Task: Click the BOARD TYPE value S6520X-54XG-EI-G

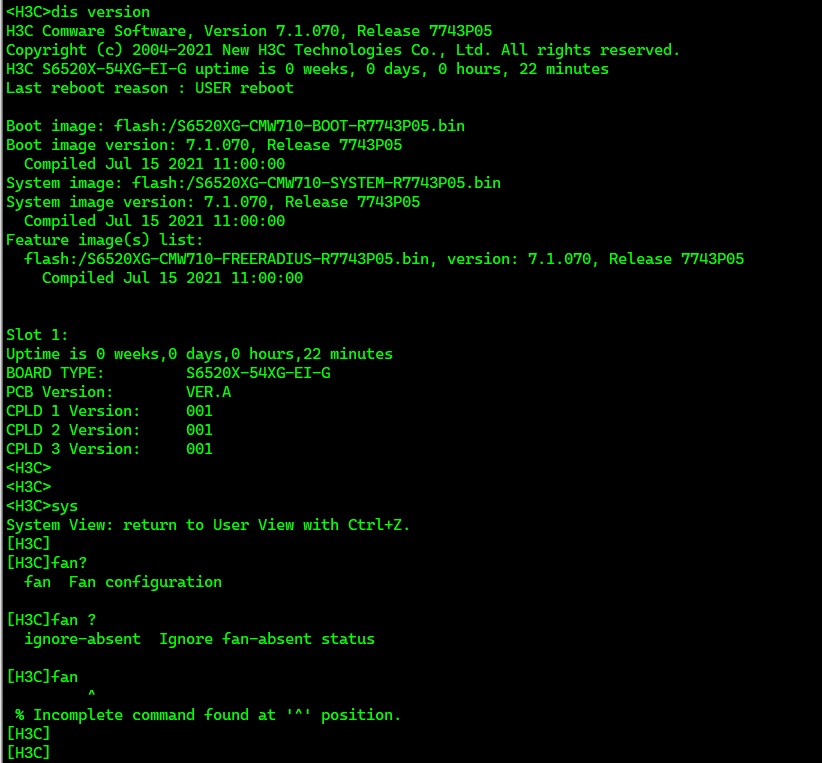Action: [257, 373]
